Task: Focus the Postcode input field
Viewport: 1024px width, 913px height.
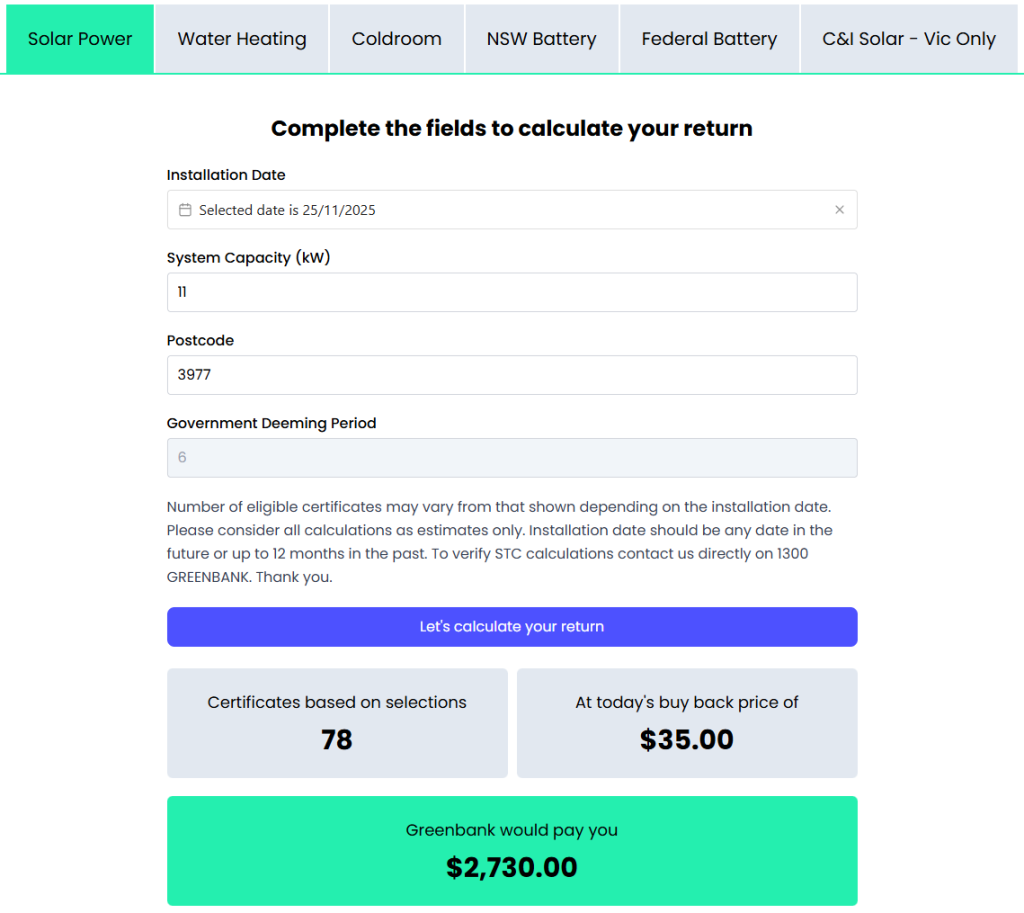Action: (x=511, y=375)
